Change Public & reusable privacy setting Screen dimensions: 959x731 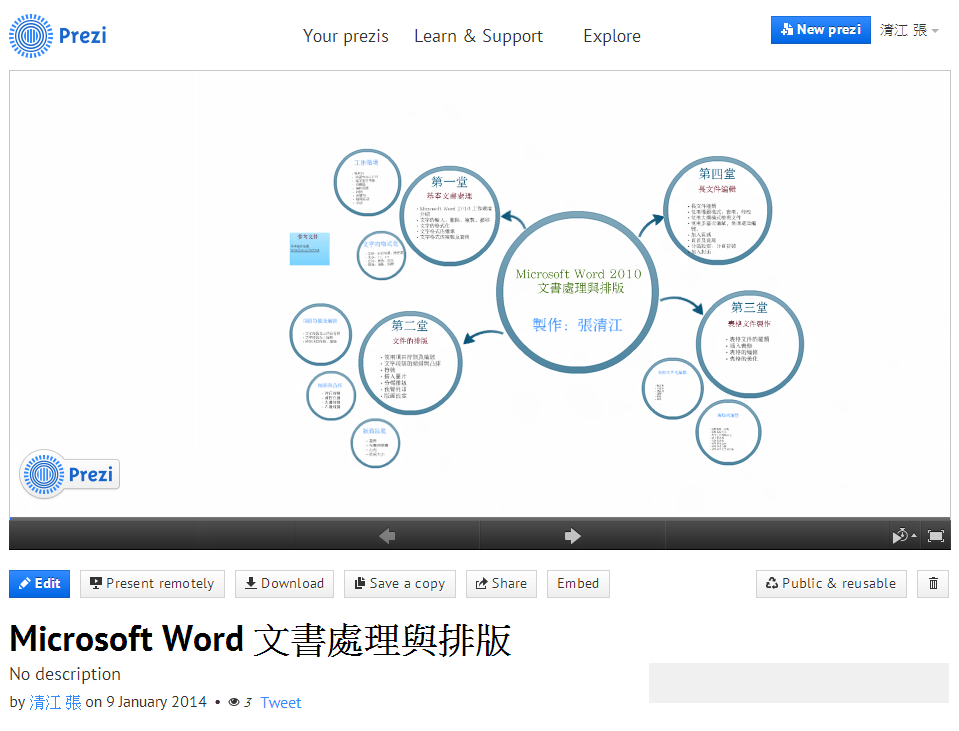(x=831, y=584)
